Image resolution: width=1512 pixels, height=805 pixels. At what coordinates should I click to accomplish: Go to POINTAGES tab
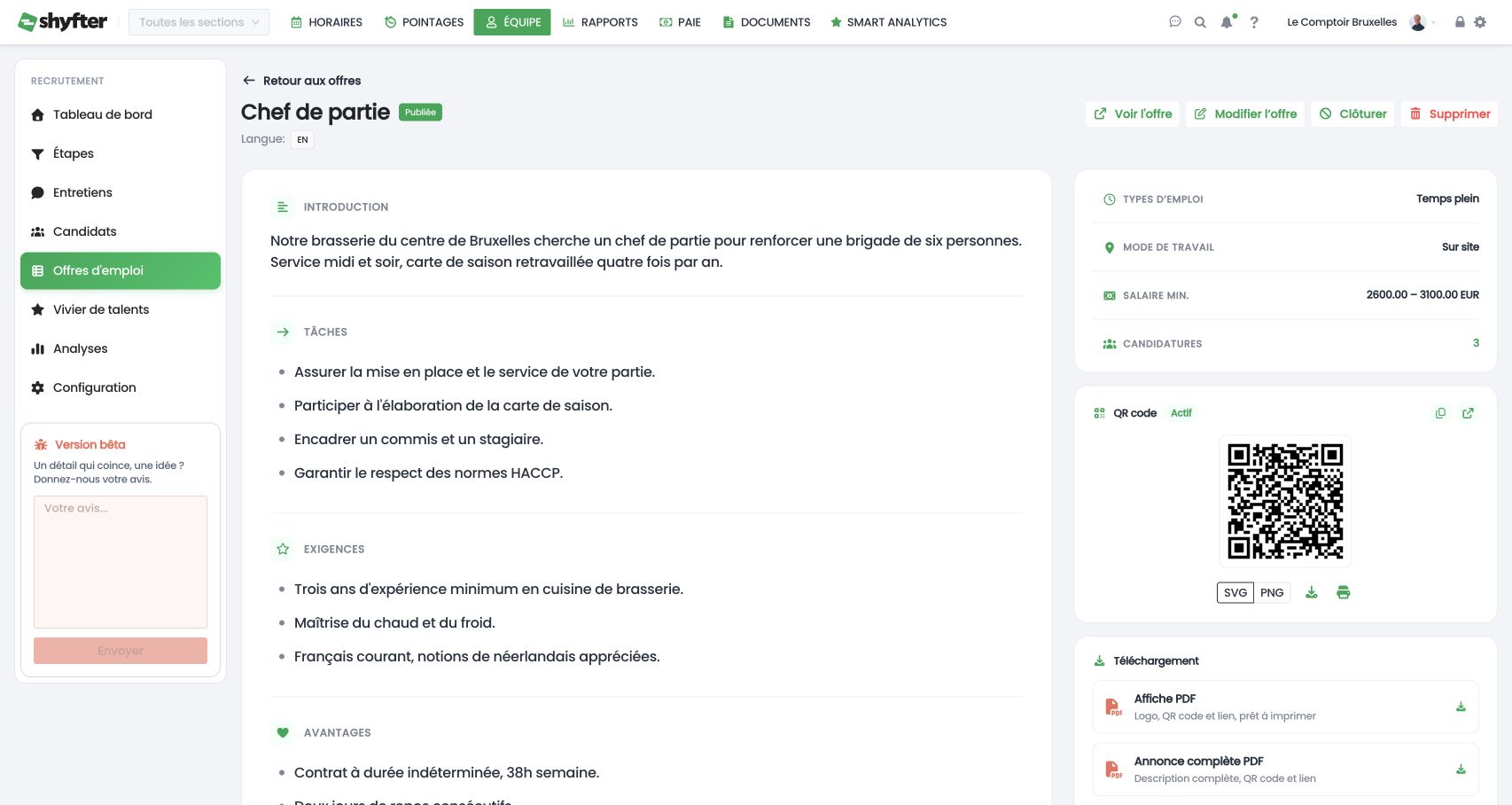coord(424,22)
